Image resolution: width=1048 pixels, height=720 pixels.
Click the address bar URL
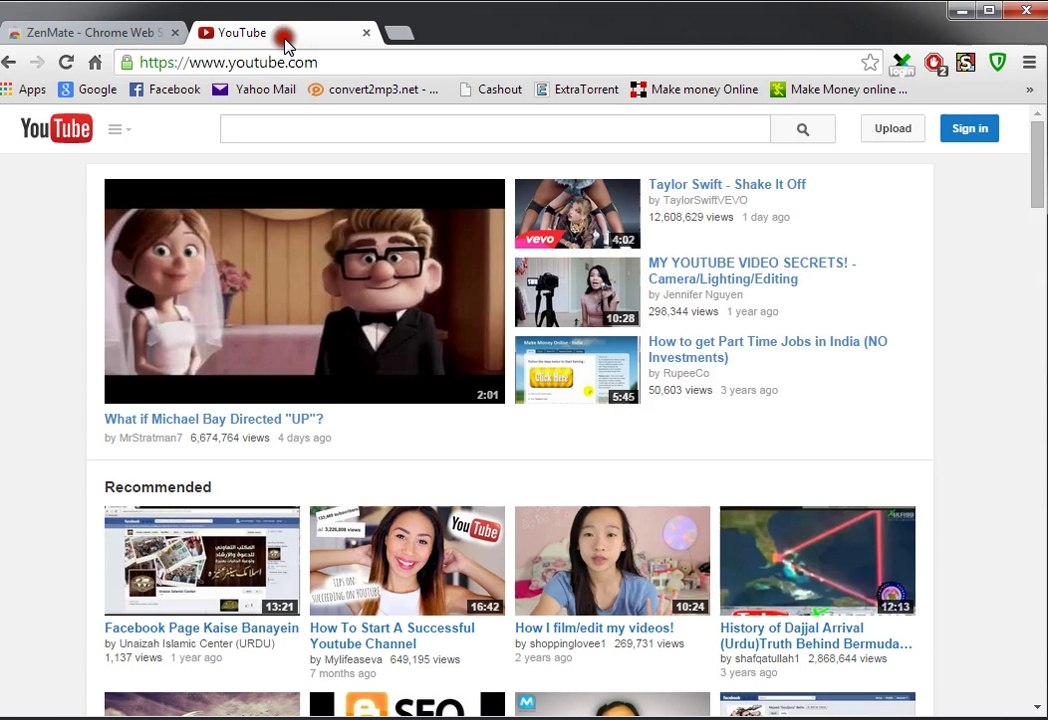coord(228,63)
